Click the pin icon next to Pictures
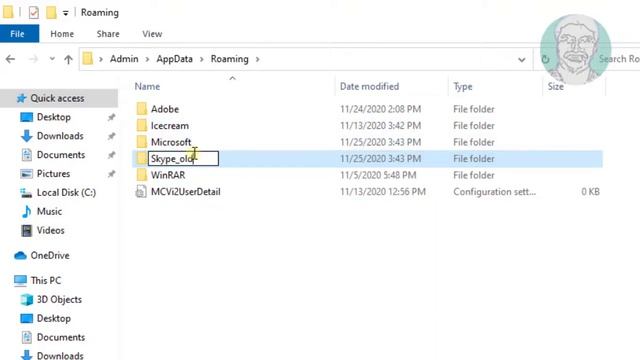640x360 pixels. click(111, 174)
